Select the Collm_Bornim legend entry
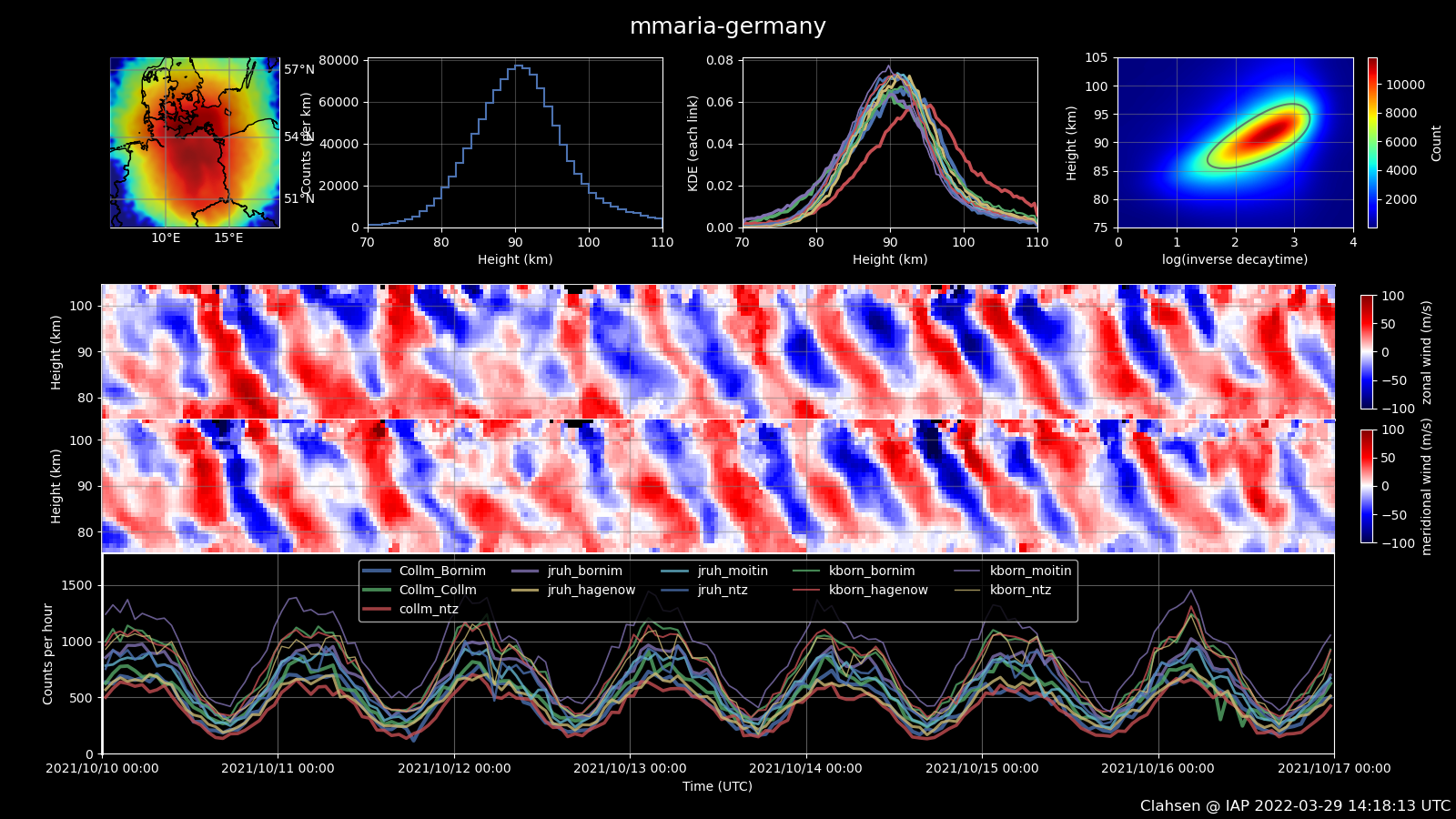 click(424, 571)
